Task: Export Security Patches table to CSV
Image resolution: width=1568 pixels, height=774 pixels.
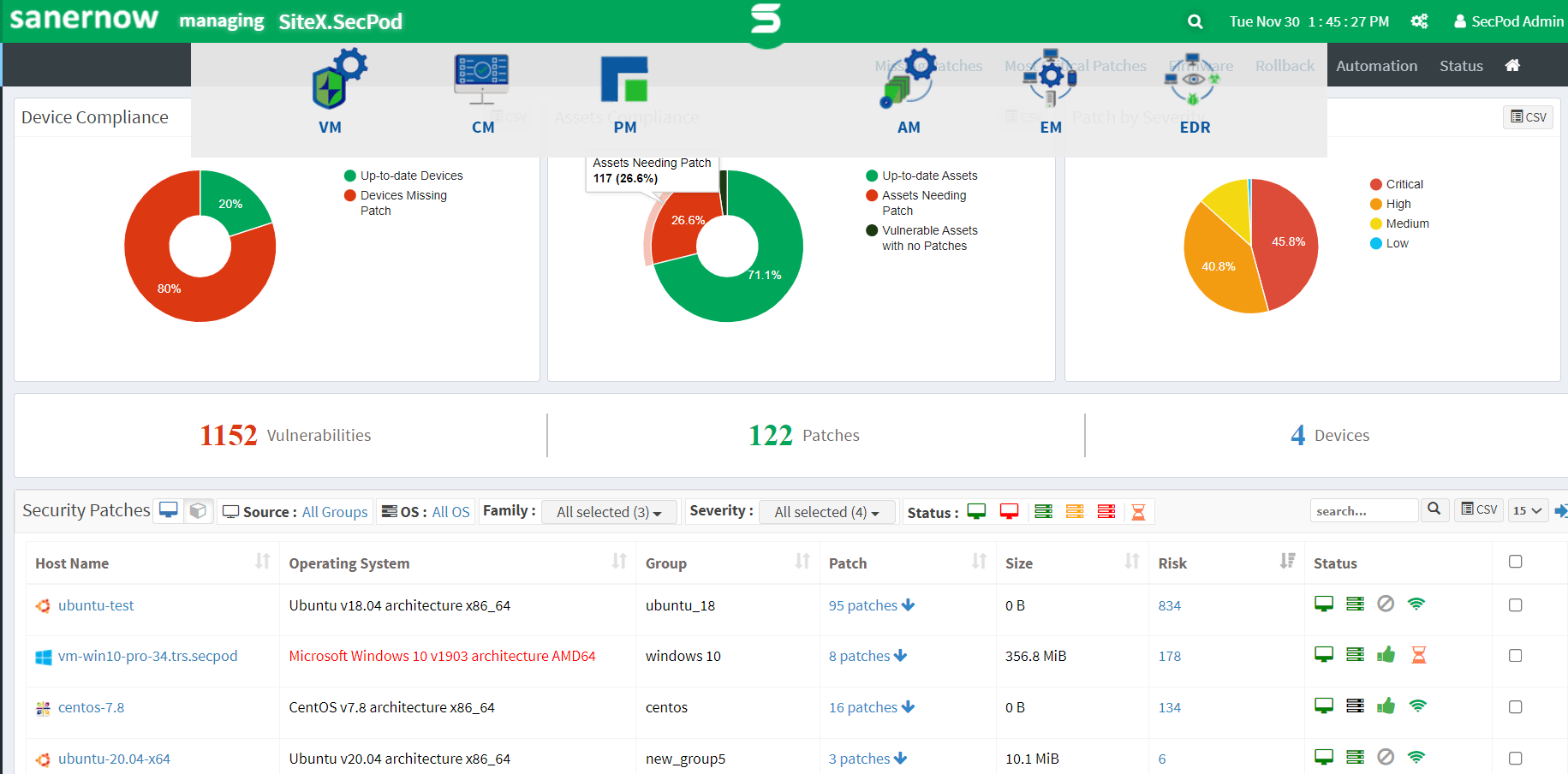Action: [1479, 509]
